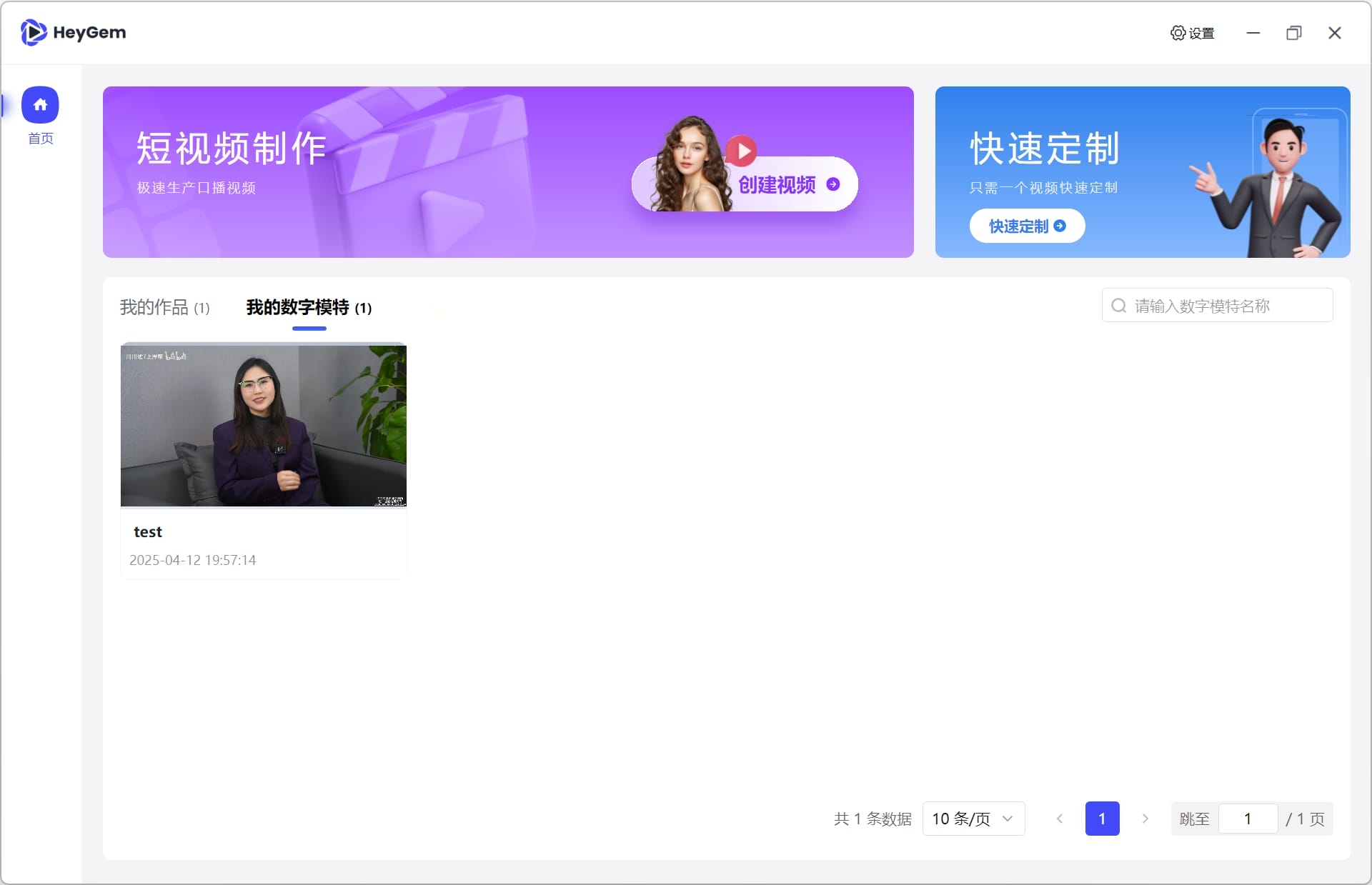Click the 创建视频 button
This screenshot has height=885, width=1372.
coord(777,184)
